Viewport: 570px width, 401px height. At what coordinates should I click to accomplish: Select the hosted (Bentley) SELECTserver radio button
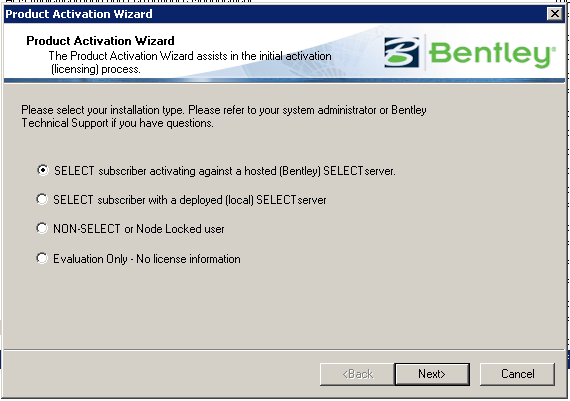tap(43, 170)
